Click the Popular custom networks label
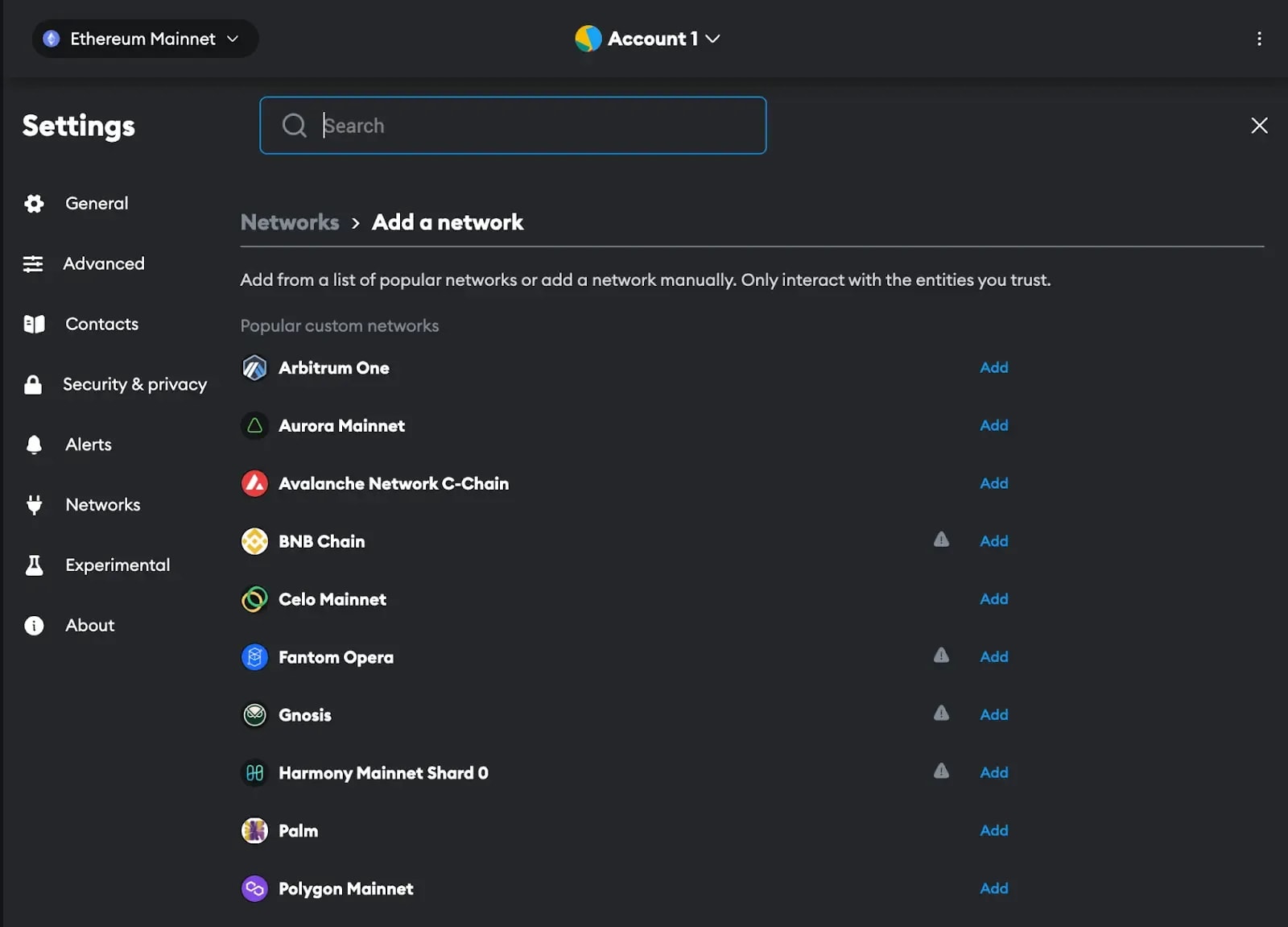The height and width of the screenshot is (927, 1288). point(340,326)
